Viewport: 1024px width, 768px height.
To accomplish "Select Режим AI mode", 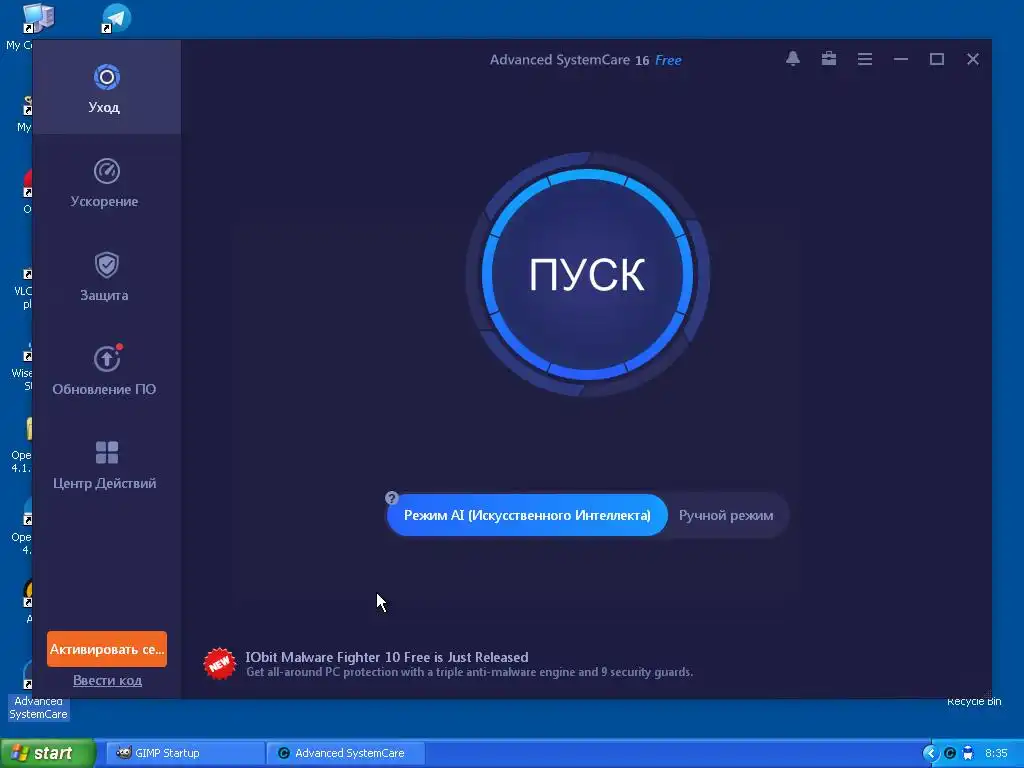I will click(x=527, y=515).
